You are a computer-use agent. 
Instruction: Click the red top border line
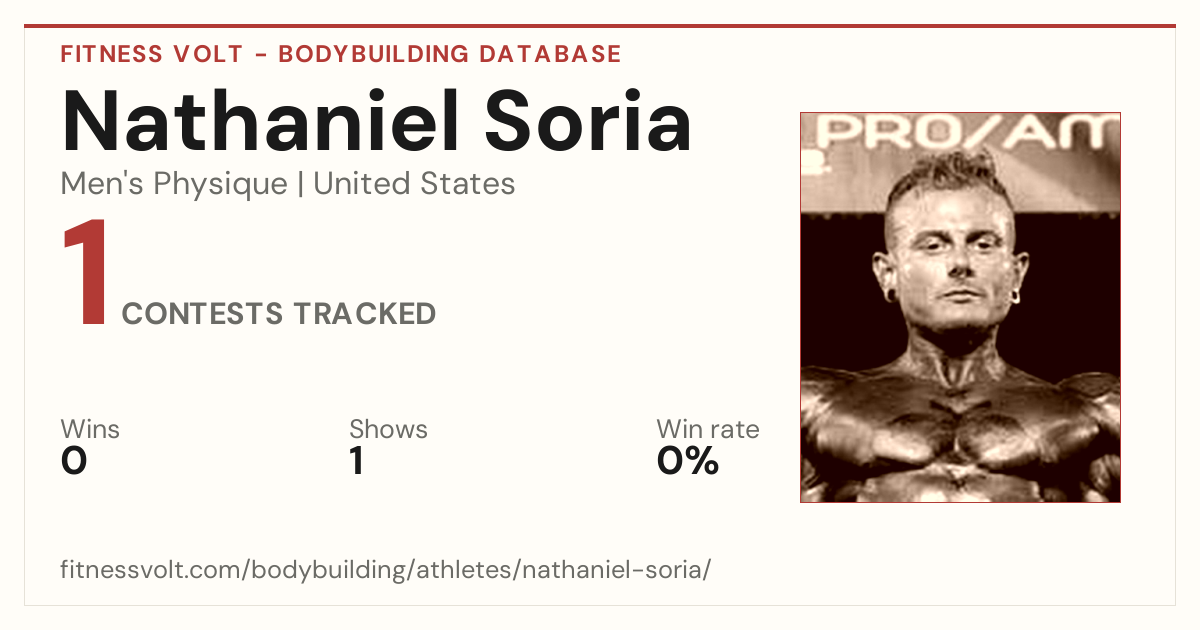[x=600, y=26]
